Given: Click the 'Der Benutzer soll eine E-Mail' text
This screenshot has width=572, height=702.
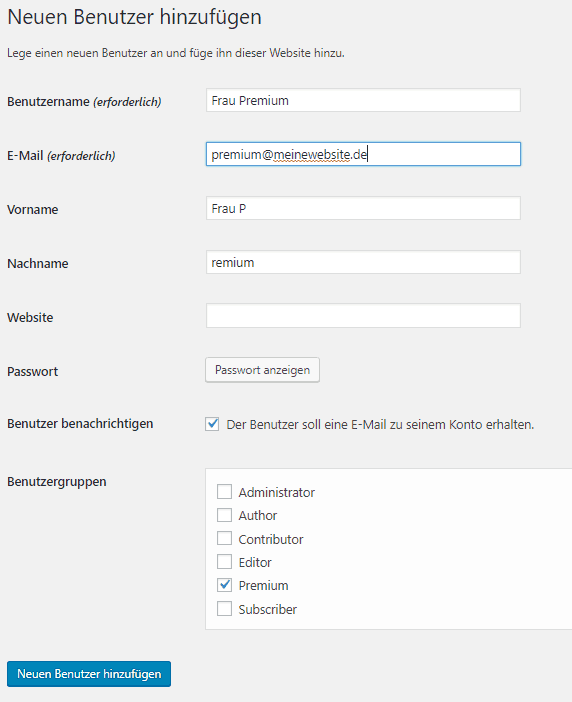Looking at the screenshot, I should coord(380,424).
